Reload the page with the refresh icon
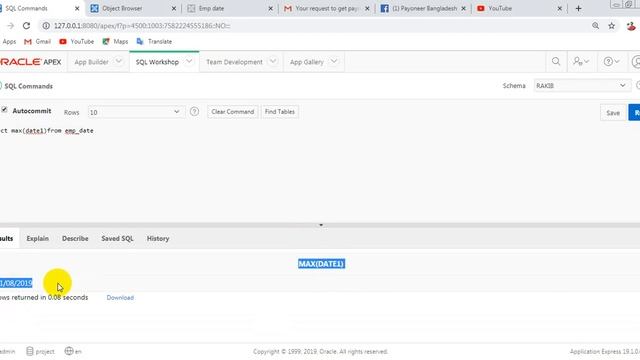Screen dimensions: 640x360 coord(26,26)
